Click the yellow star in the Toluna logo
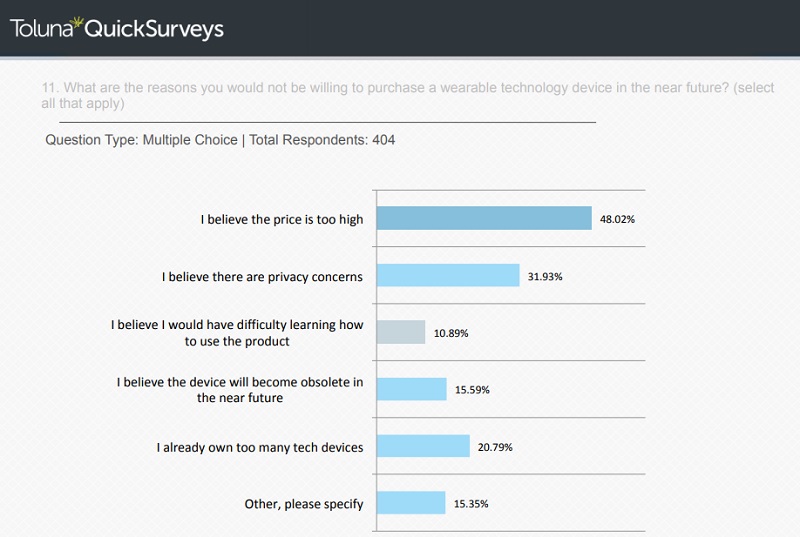 coord(78,22)
